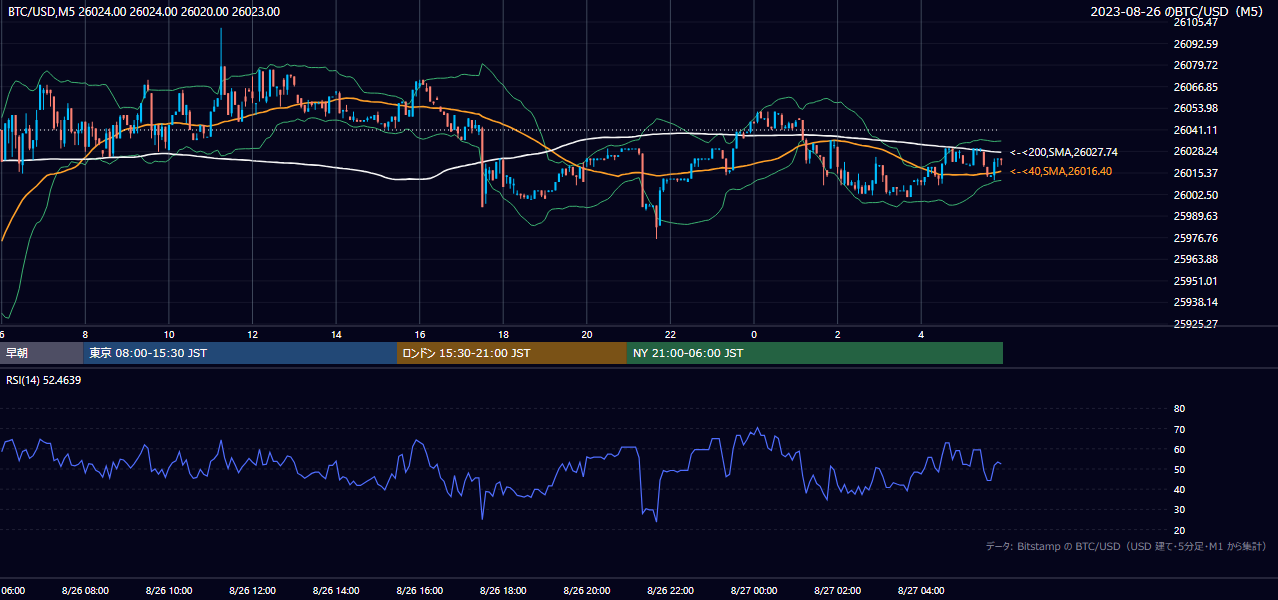Click the NY 21:00-06:00 JST session bar
The width and height of the screenshot is (1278, 600).
tap(815, 353)
